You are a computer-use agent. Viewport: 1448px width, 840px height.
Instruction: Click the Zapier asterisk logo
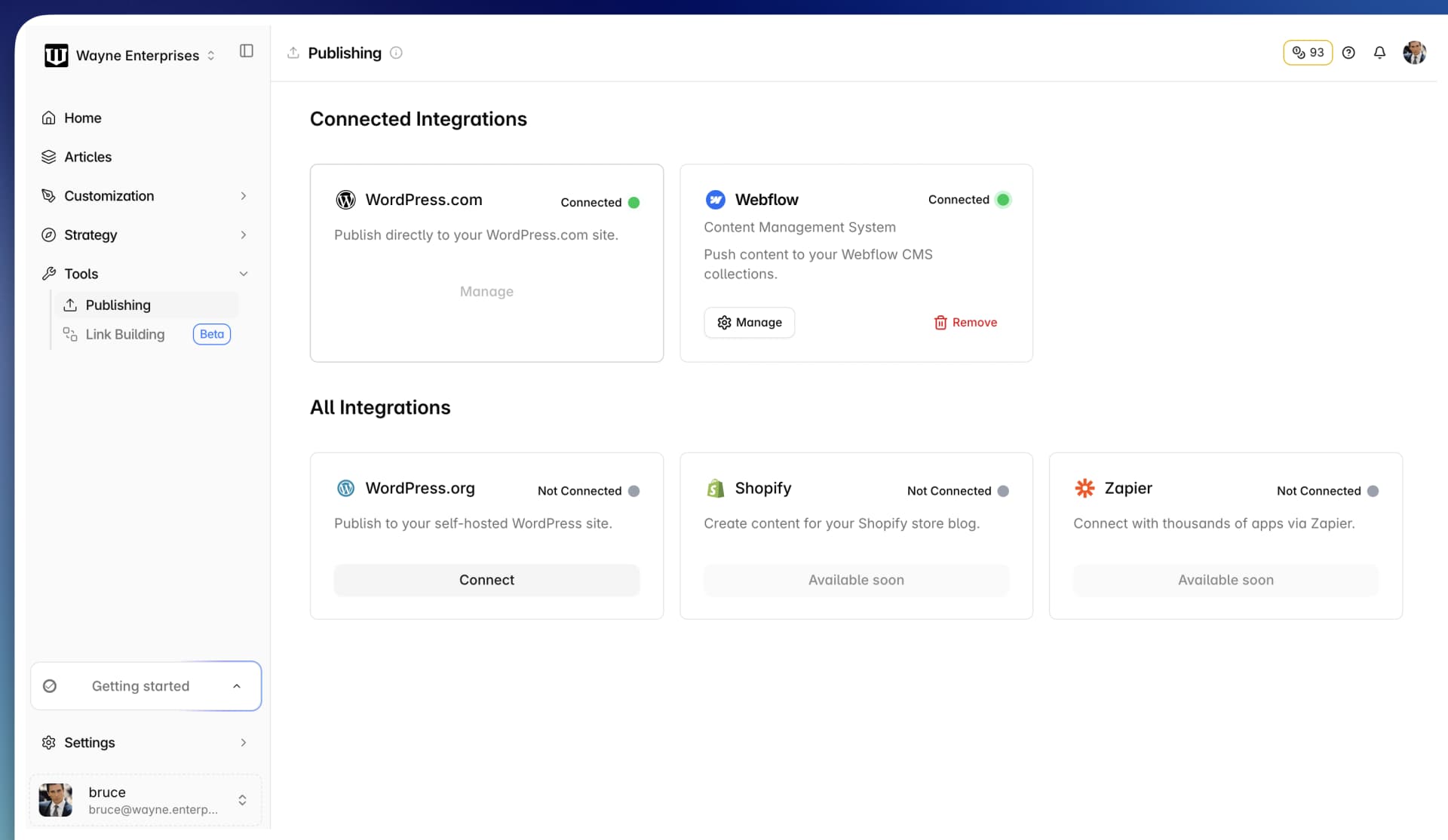click(x=1084, y=488)
